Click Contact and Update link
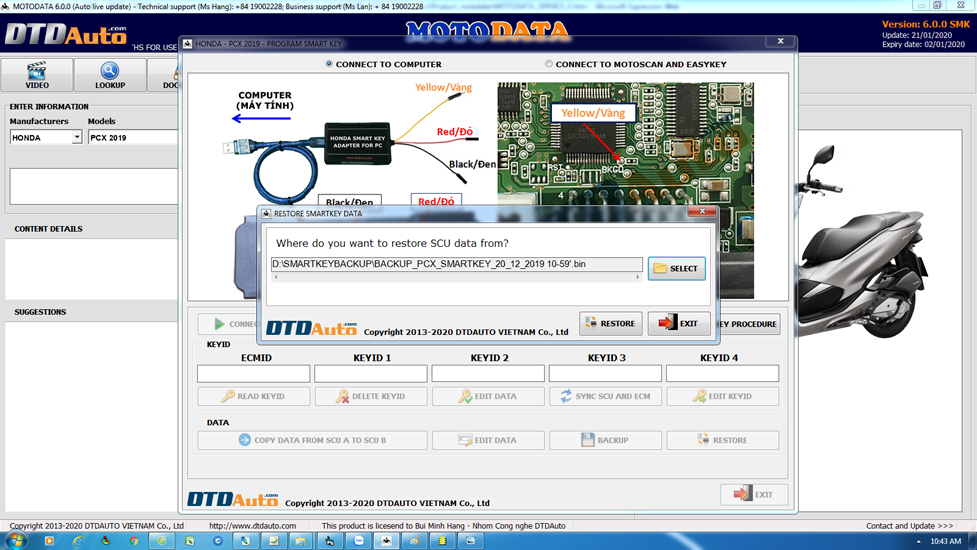 909,526
